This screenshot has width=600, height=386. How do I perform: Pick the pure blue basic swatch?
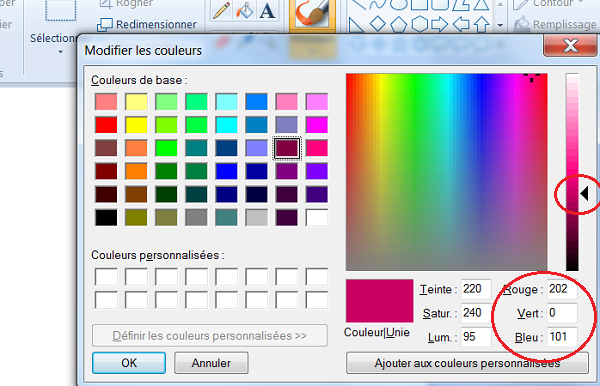[x=227, y=171]
